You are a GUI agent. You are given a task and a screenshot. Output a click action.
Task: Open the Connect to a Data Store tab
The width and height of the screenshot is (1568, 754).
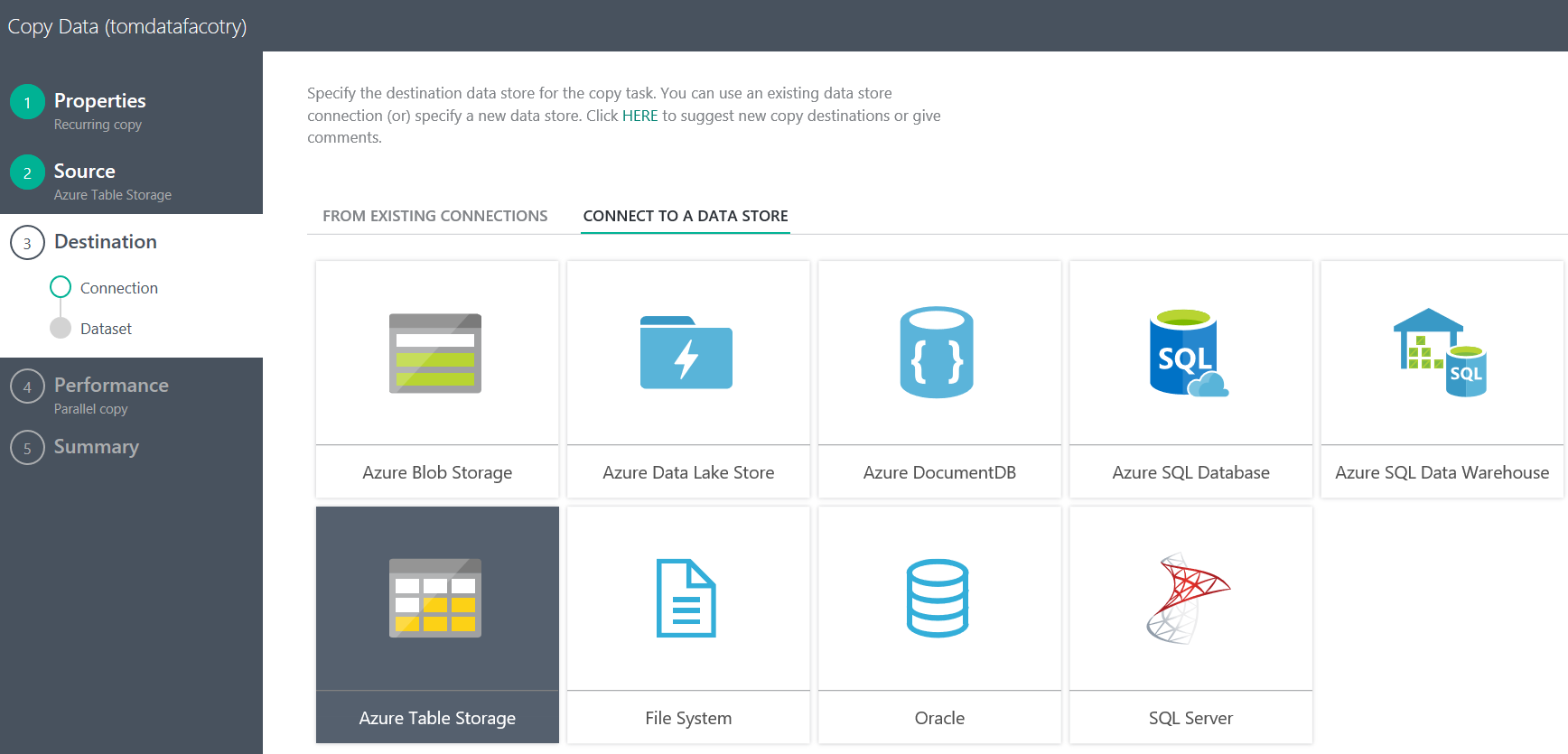pyautogui.click(x=686, y=216)
